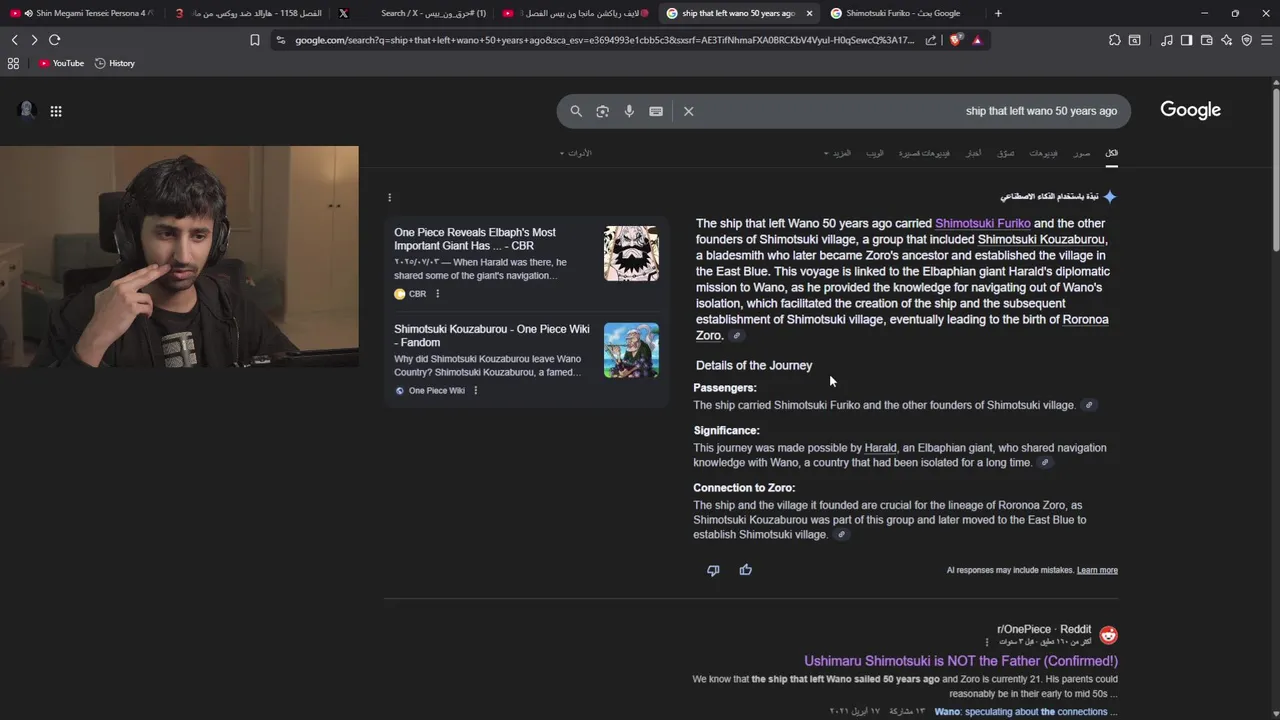
Task: Open 'Ushimaru Shimotsuki is NOT the Father' Reddit result
Action: (961, 661)
